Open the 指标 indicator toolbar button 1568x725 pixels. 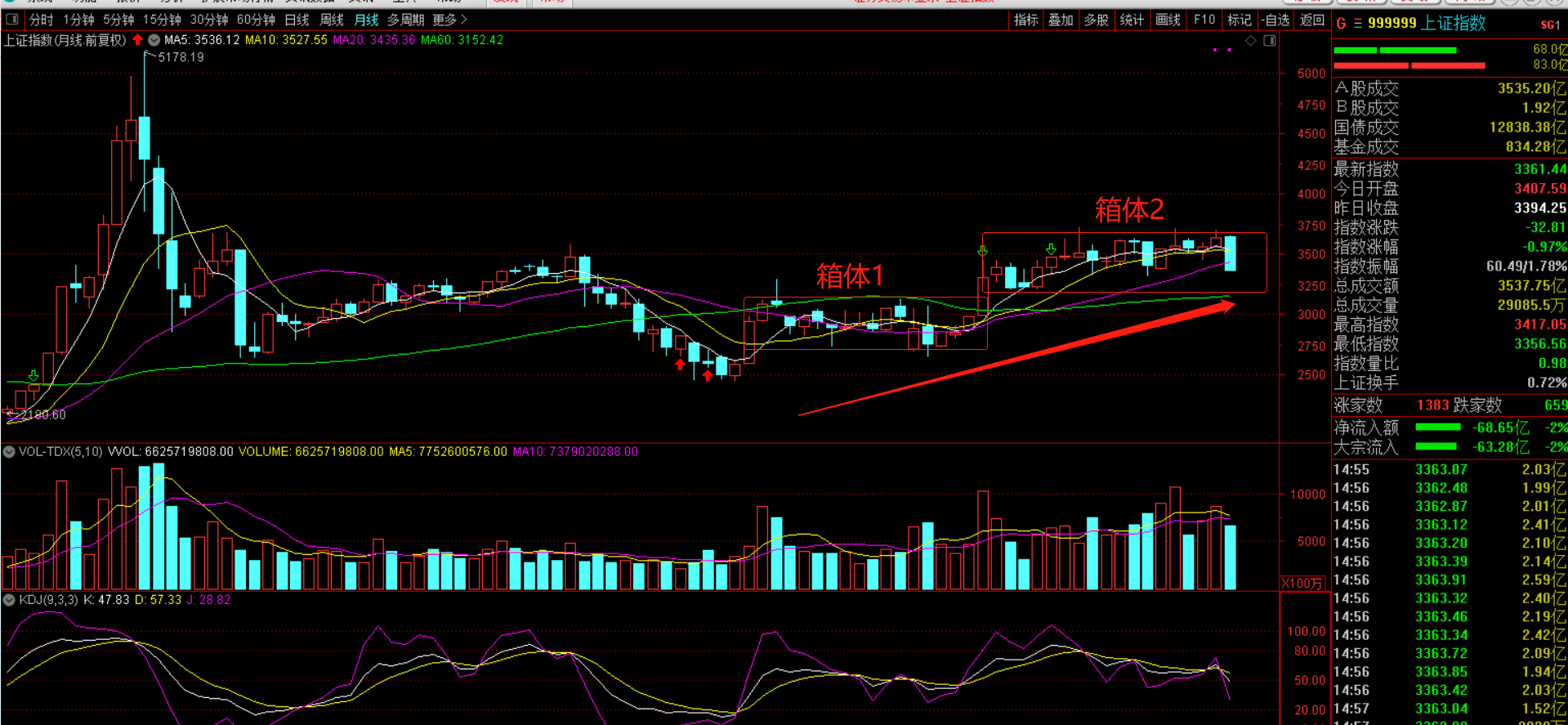click(x=1025, y=20)
